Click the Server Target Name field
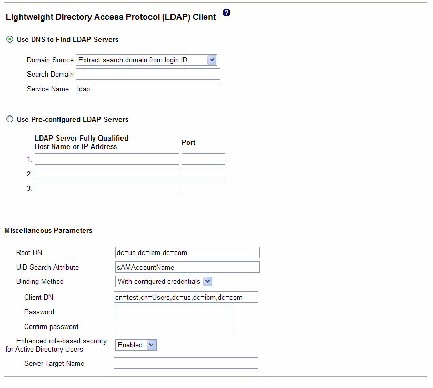The height and width of the screenshot is (388, 433). pyautogui.click(x=186, y=363)
